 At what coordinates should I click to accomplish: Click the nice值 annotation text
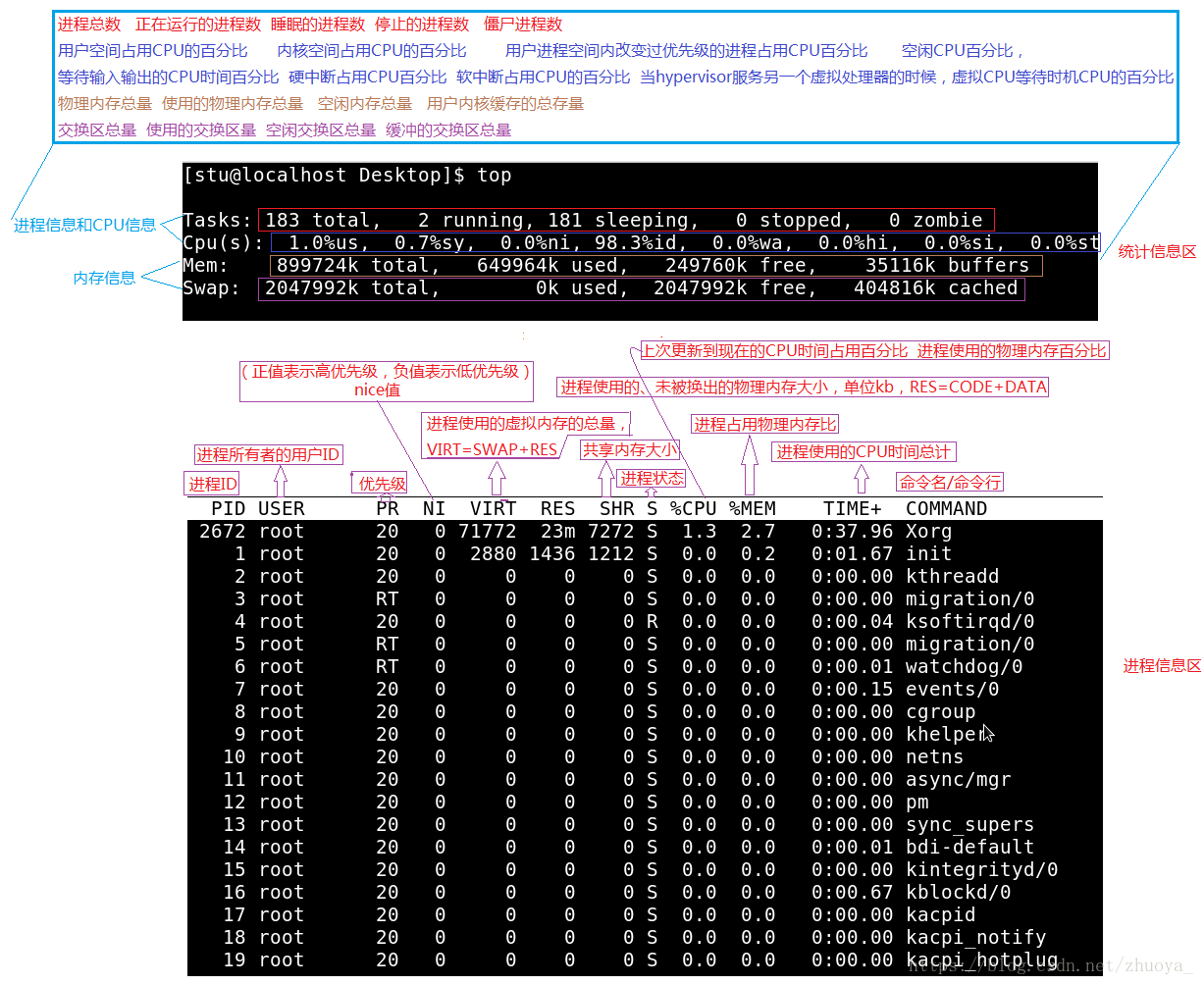click(377, 389)
